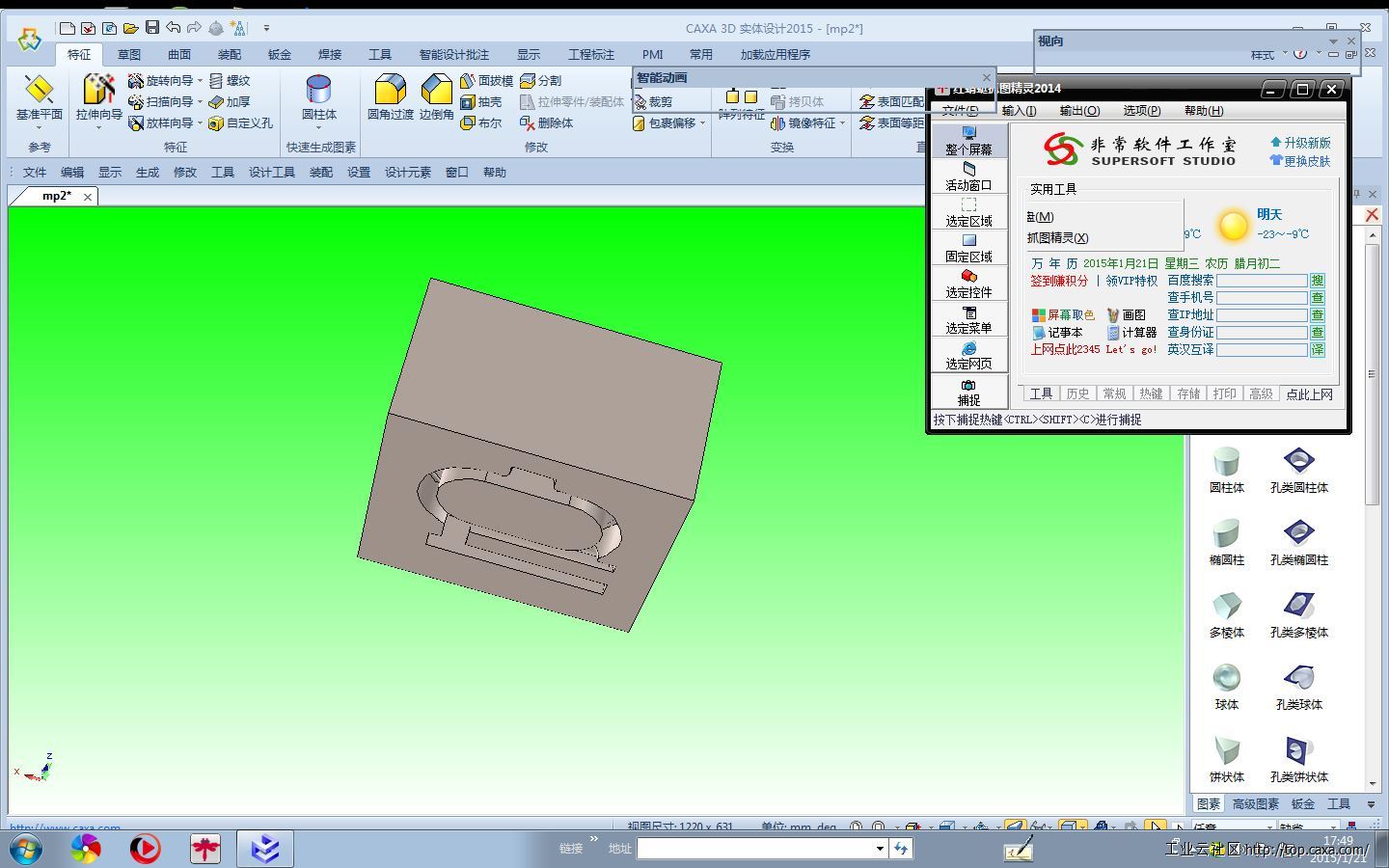Viewport: 1389px width, 868px height.
Task: Click the 更换皮肤 change skin link
Action: [x=1300, y=161]
